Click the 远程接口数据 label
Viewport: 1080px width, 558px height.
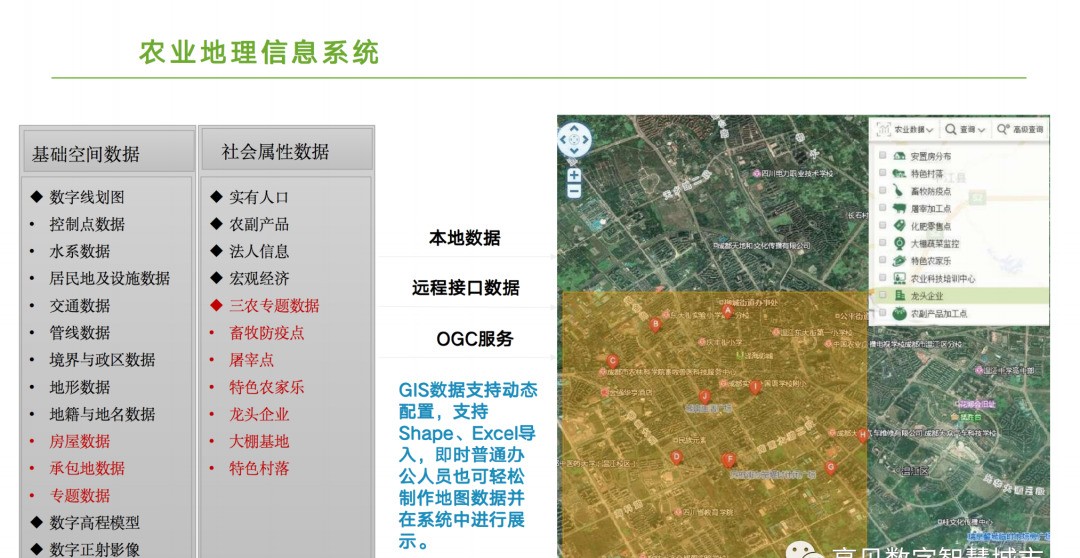[465, 288]
